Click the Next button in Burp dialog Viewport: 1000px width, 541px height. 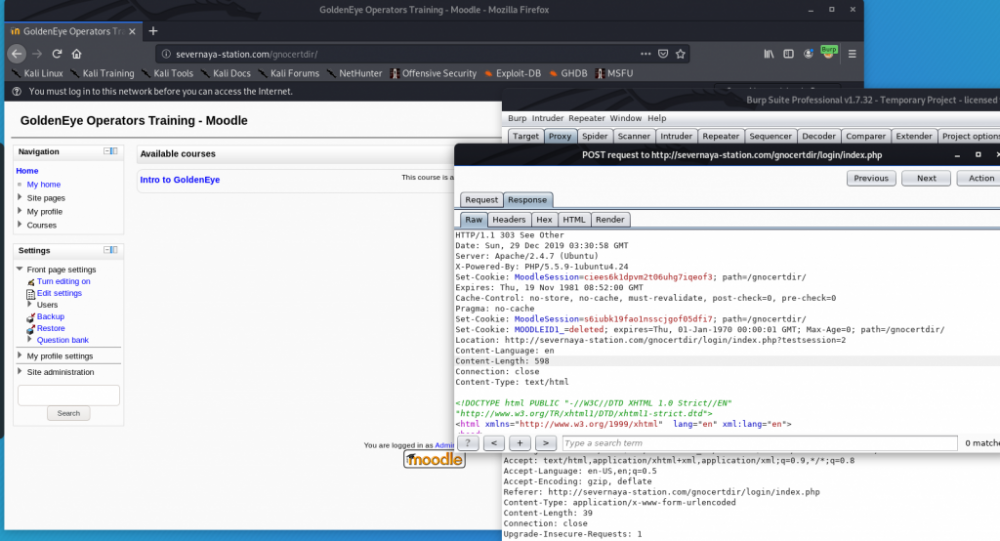(x=927, y=178)
